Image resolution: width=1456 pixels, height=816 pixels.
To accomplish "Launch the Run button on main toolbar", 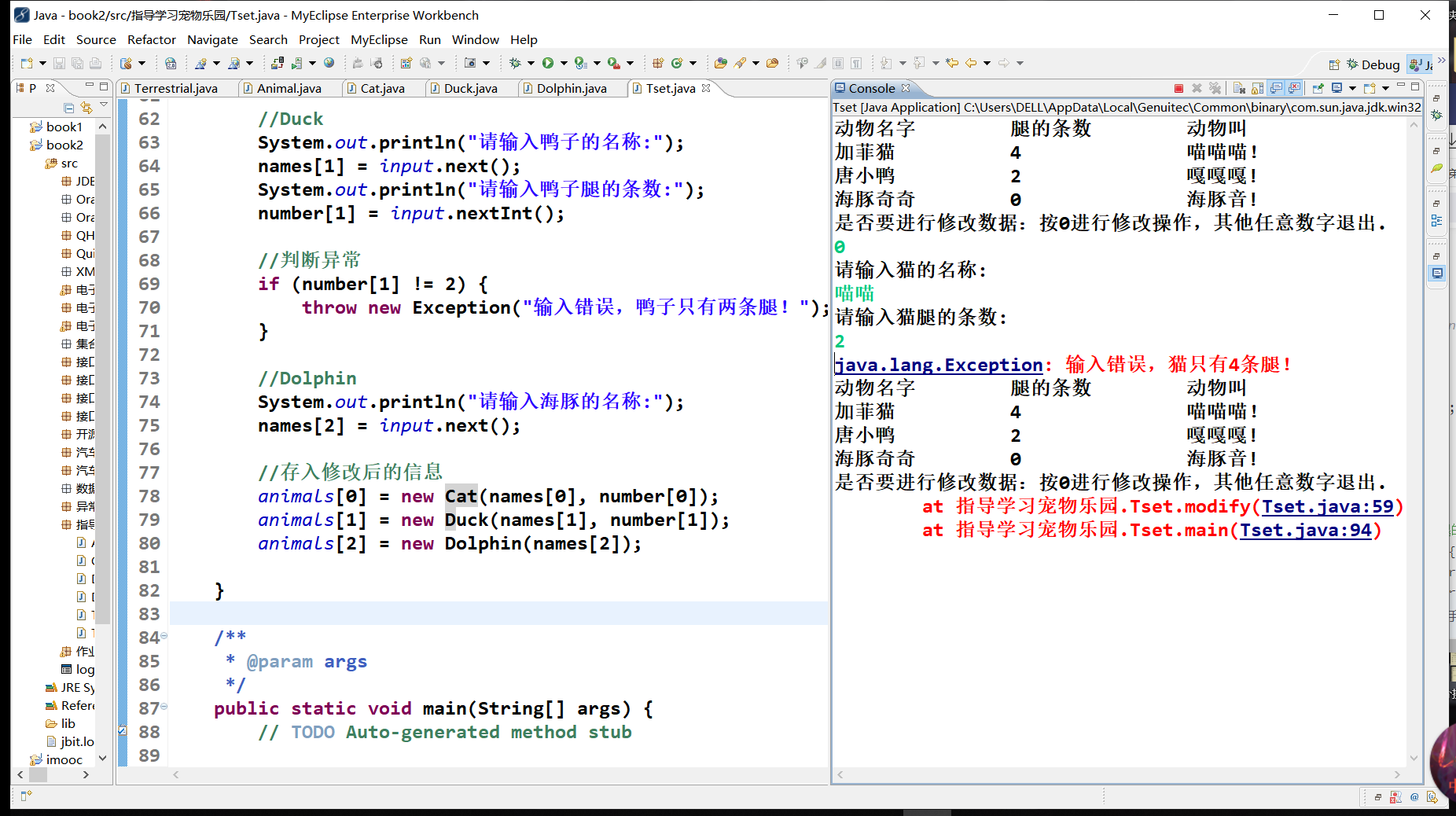I will pyautogui.click(x=548, y=63).
